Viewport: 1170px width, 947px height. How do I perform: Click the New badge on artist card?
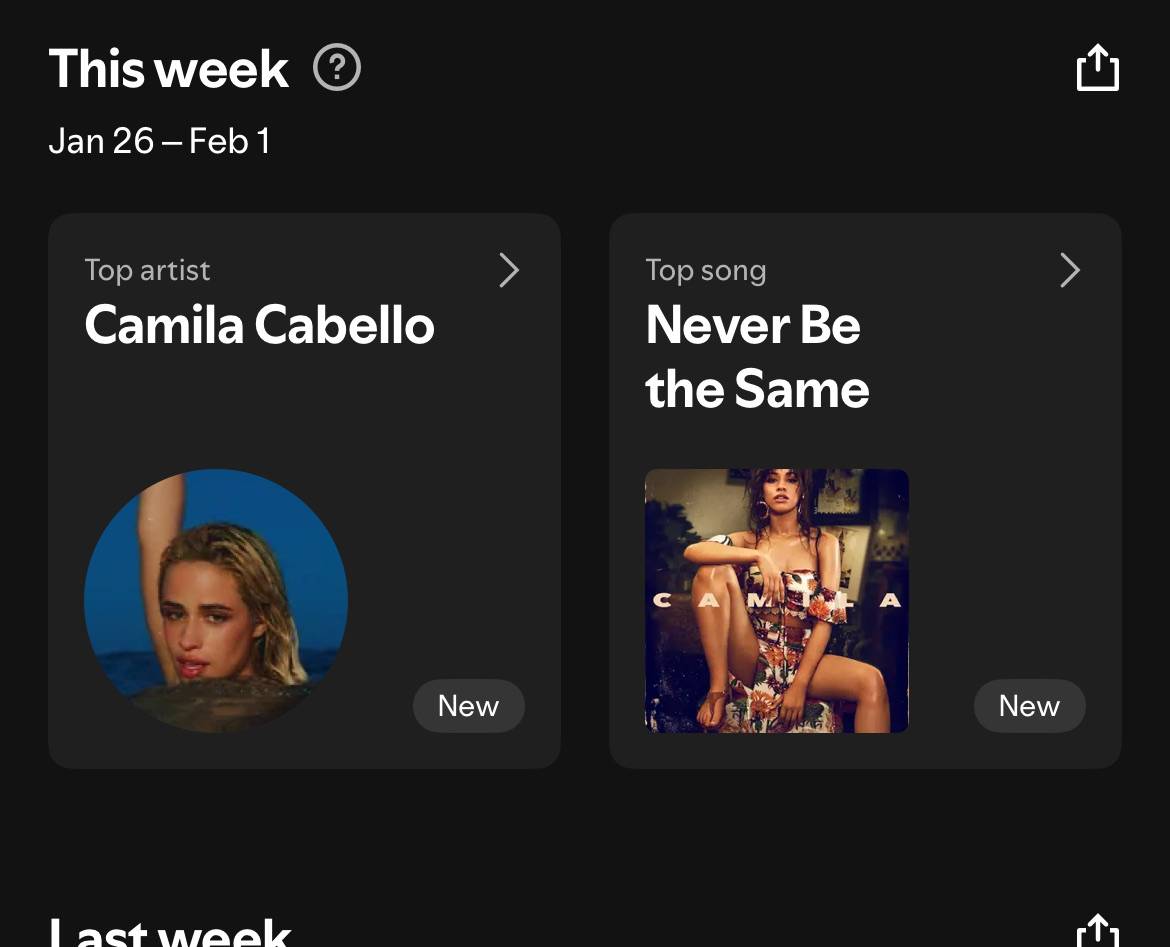pyautogui.click(x=468, y=706)
